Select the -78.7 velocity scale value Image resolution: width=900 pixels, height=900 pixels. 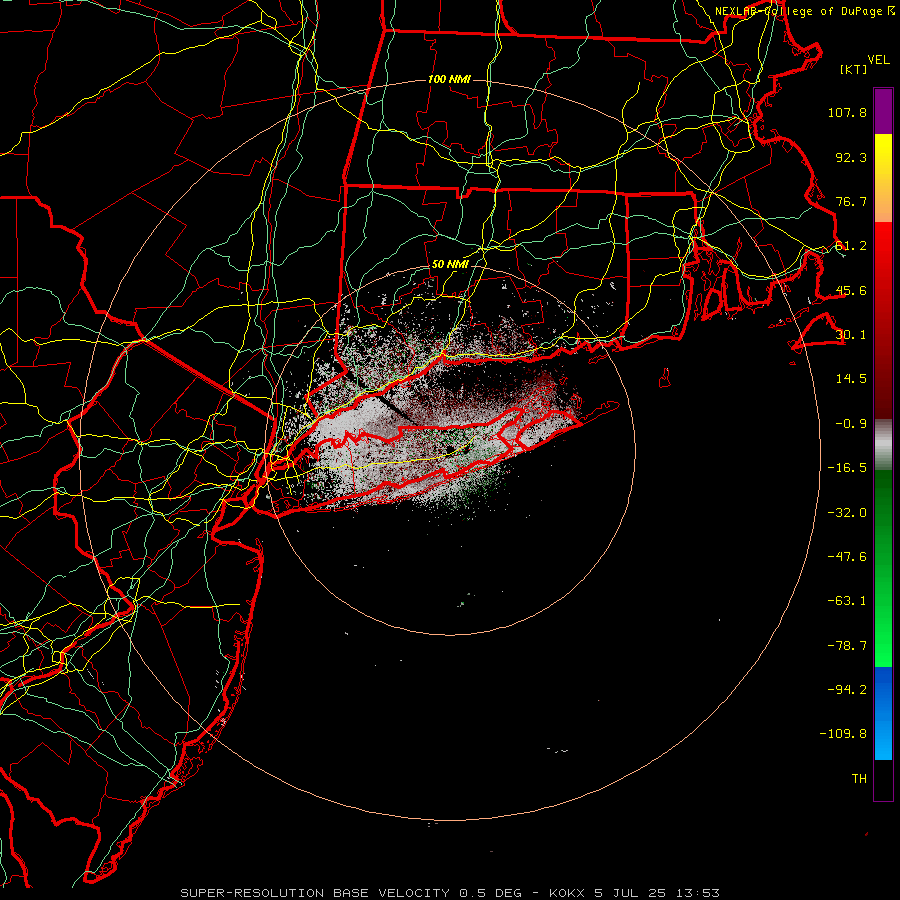847,646
